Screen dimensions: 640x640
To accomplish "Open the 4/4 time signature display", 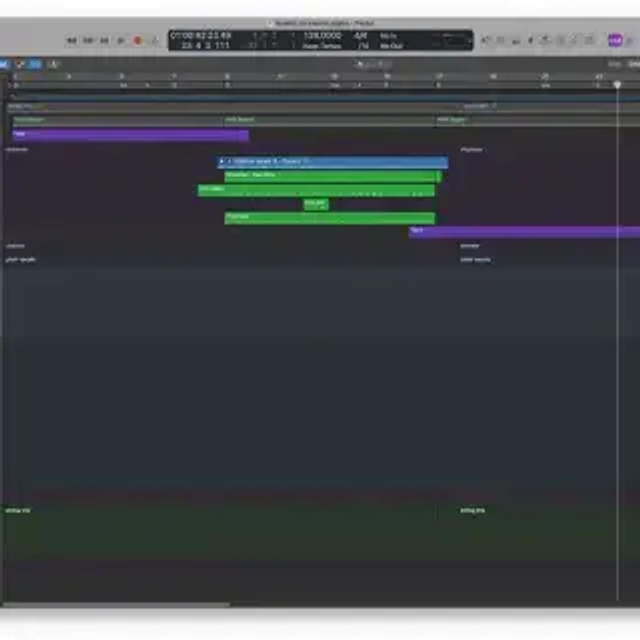I will (x=360, y=35).
